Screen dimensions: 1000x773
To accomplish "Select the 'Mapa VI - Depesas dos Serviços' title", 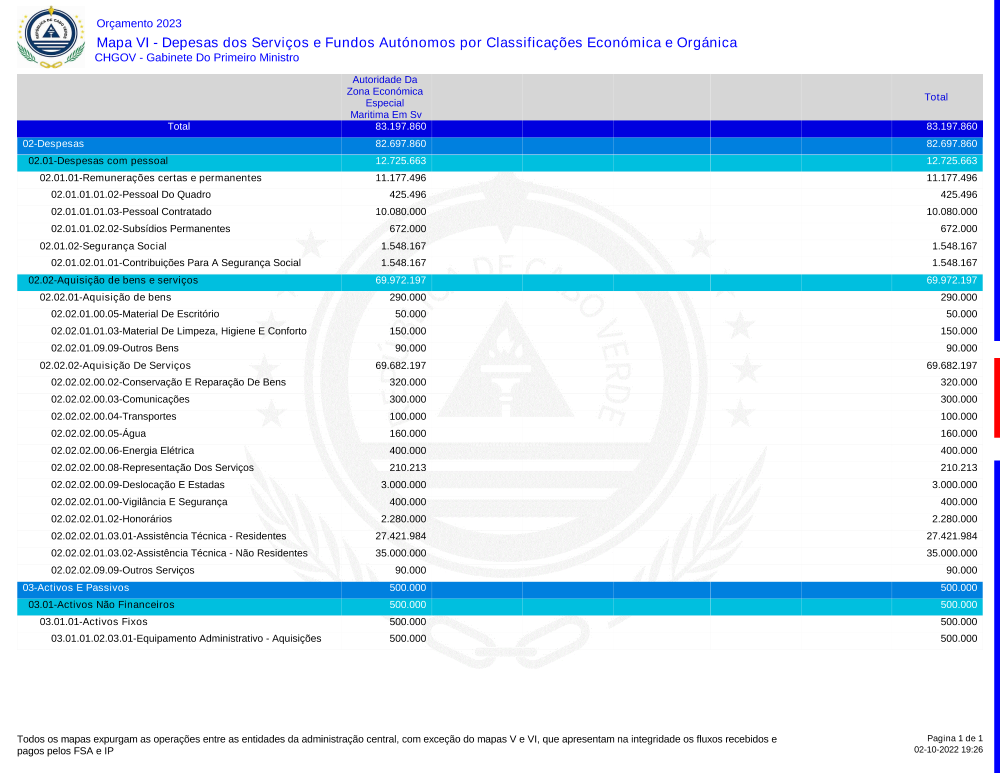I will coord(416,42).
